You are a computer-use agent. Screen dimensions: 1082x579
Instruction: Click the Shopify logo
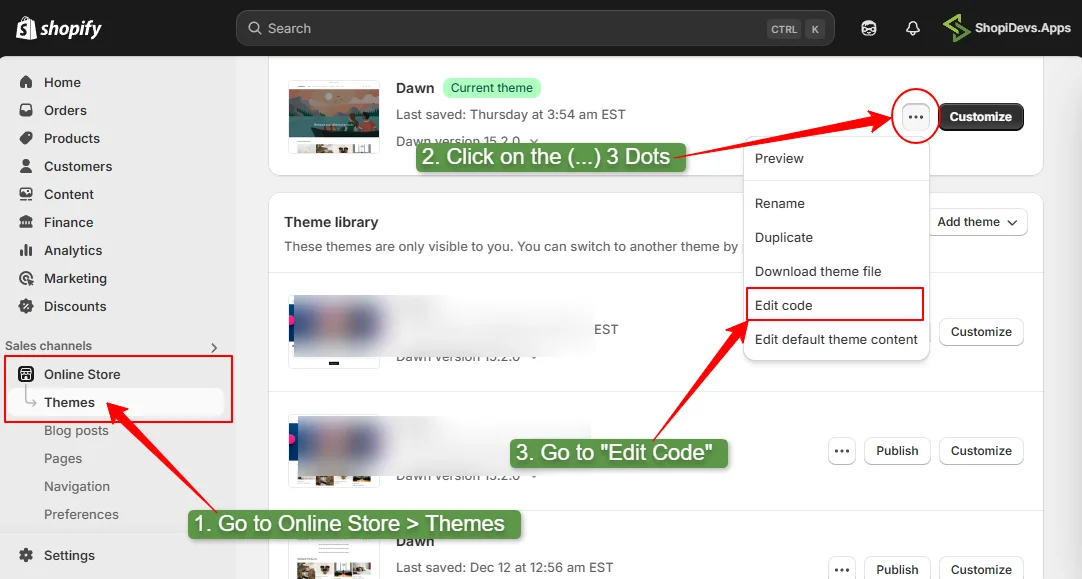click(59, 28)
